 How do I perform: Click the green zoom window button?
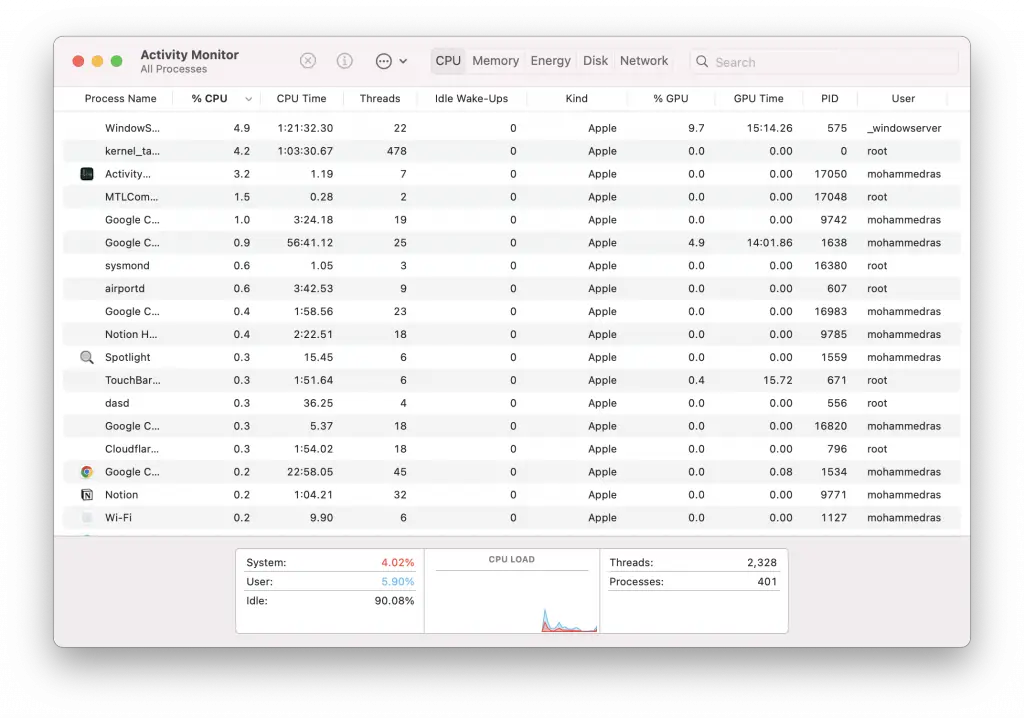point(116,61)
